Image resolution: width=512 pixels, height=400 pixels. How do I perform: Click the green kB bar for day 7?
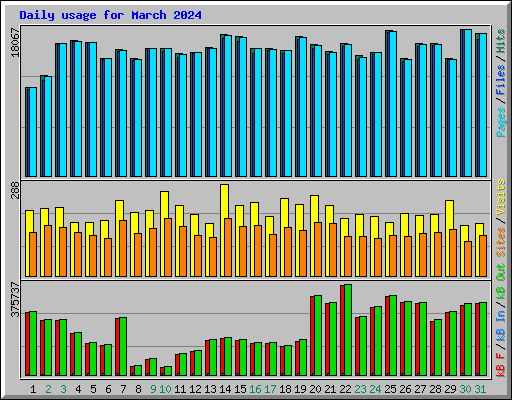coord(123,347)
